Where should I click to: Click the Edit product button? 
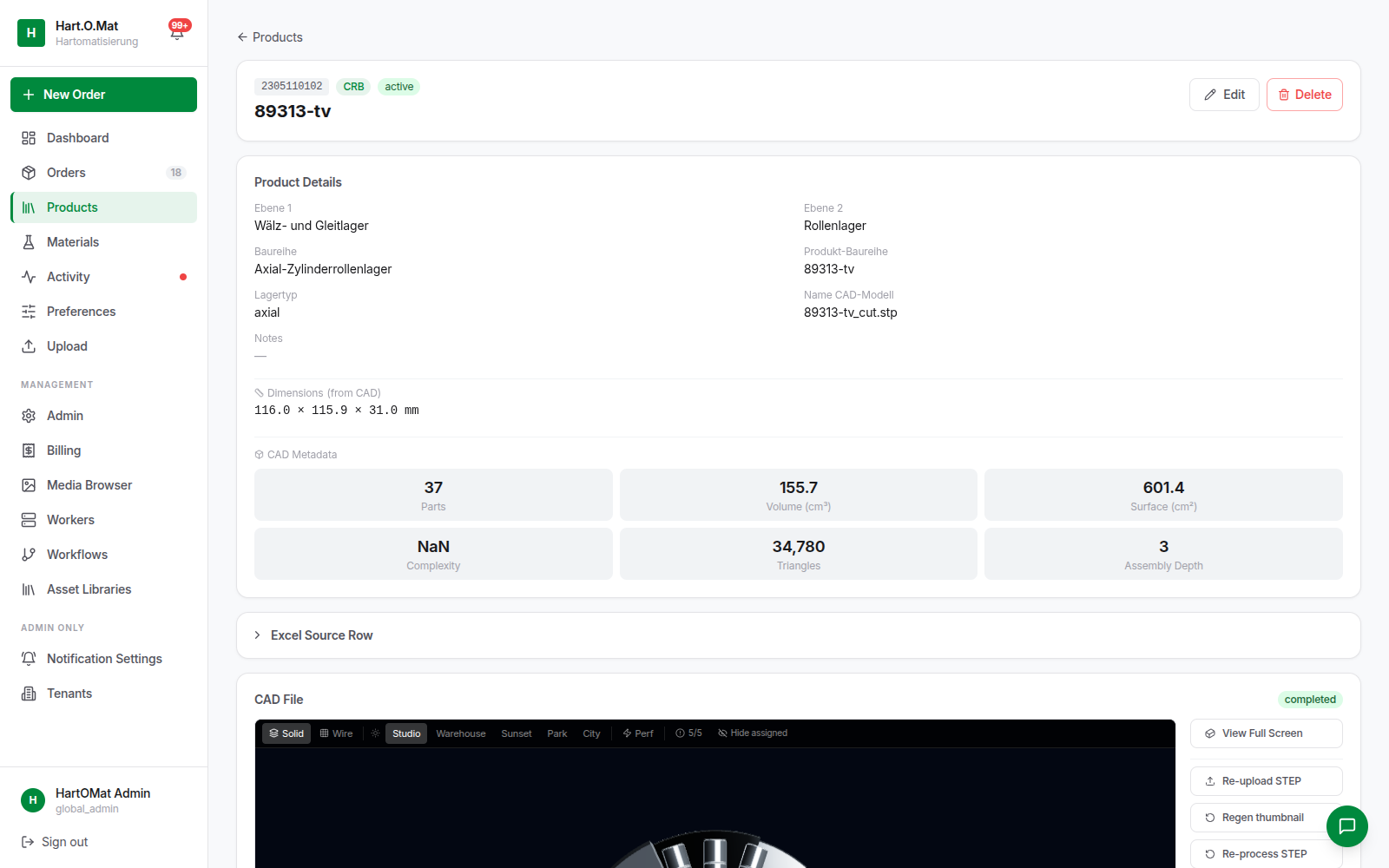[1224, 95]
